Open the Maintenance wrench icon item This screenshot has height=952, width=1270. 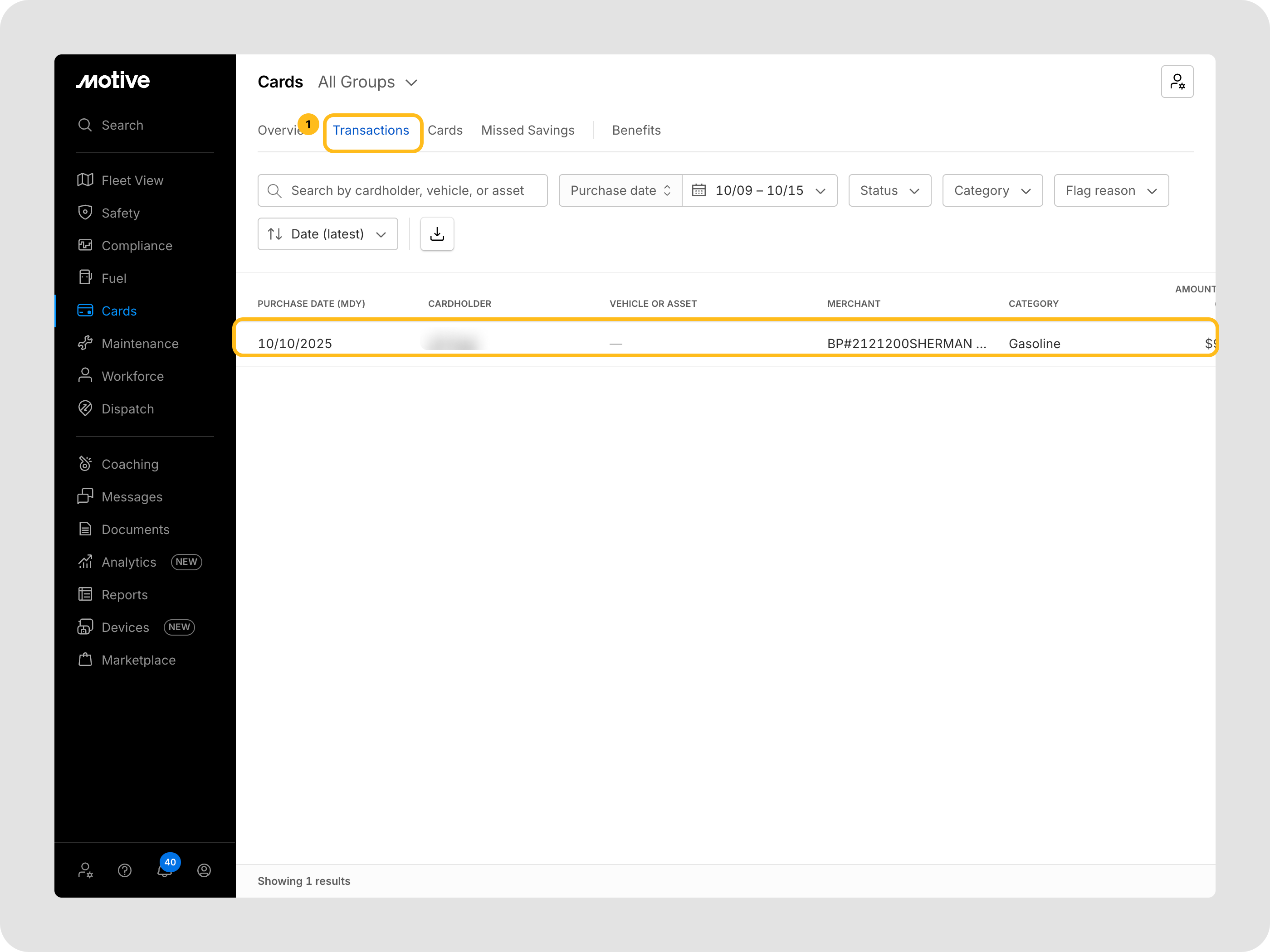click(x=85, y=343)
